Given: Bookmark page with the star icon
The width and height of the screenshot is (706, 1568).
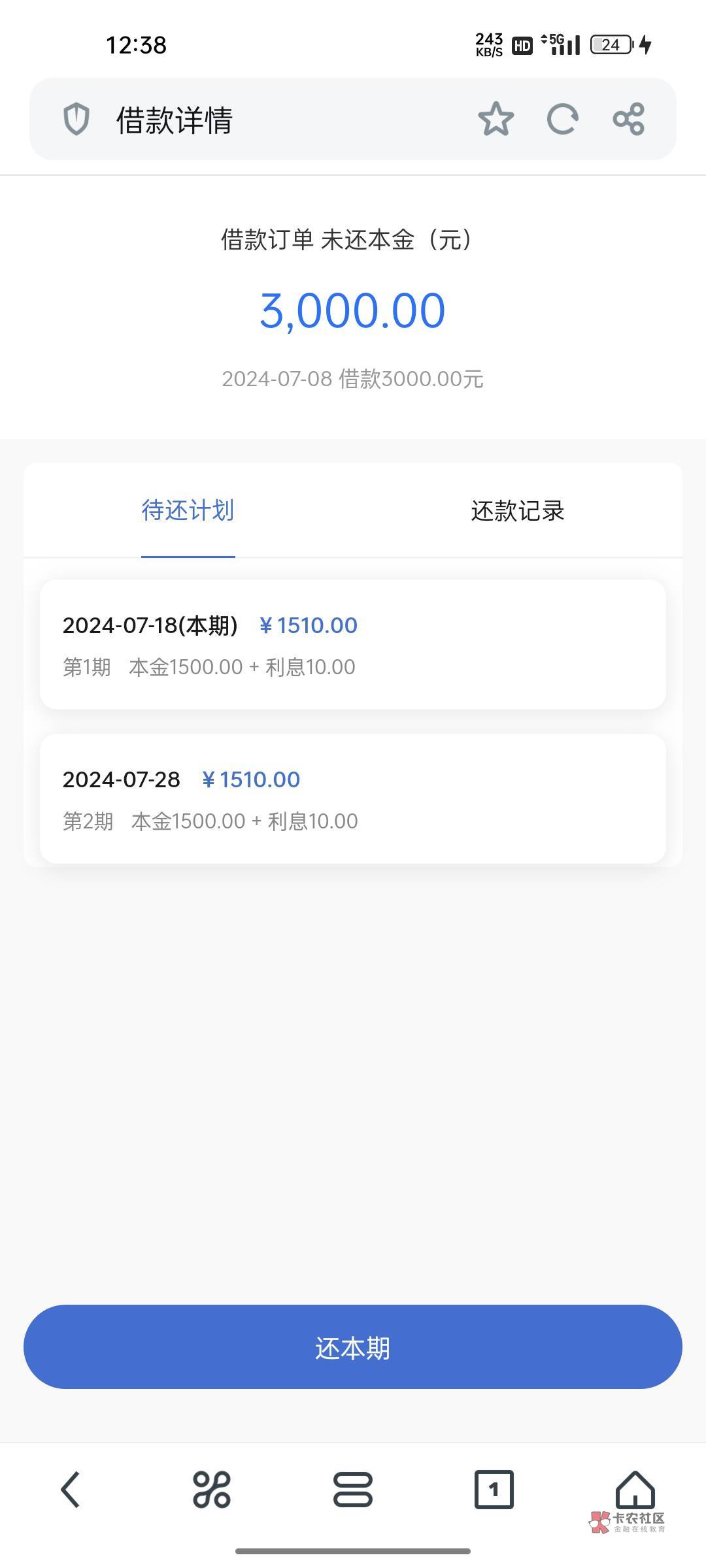Looking at the screenshot, I should [x=496, y=119].
